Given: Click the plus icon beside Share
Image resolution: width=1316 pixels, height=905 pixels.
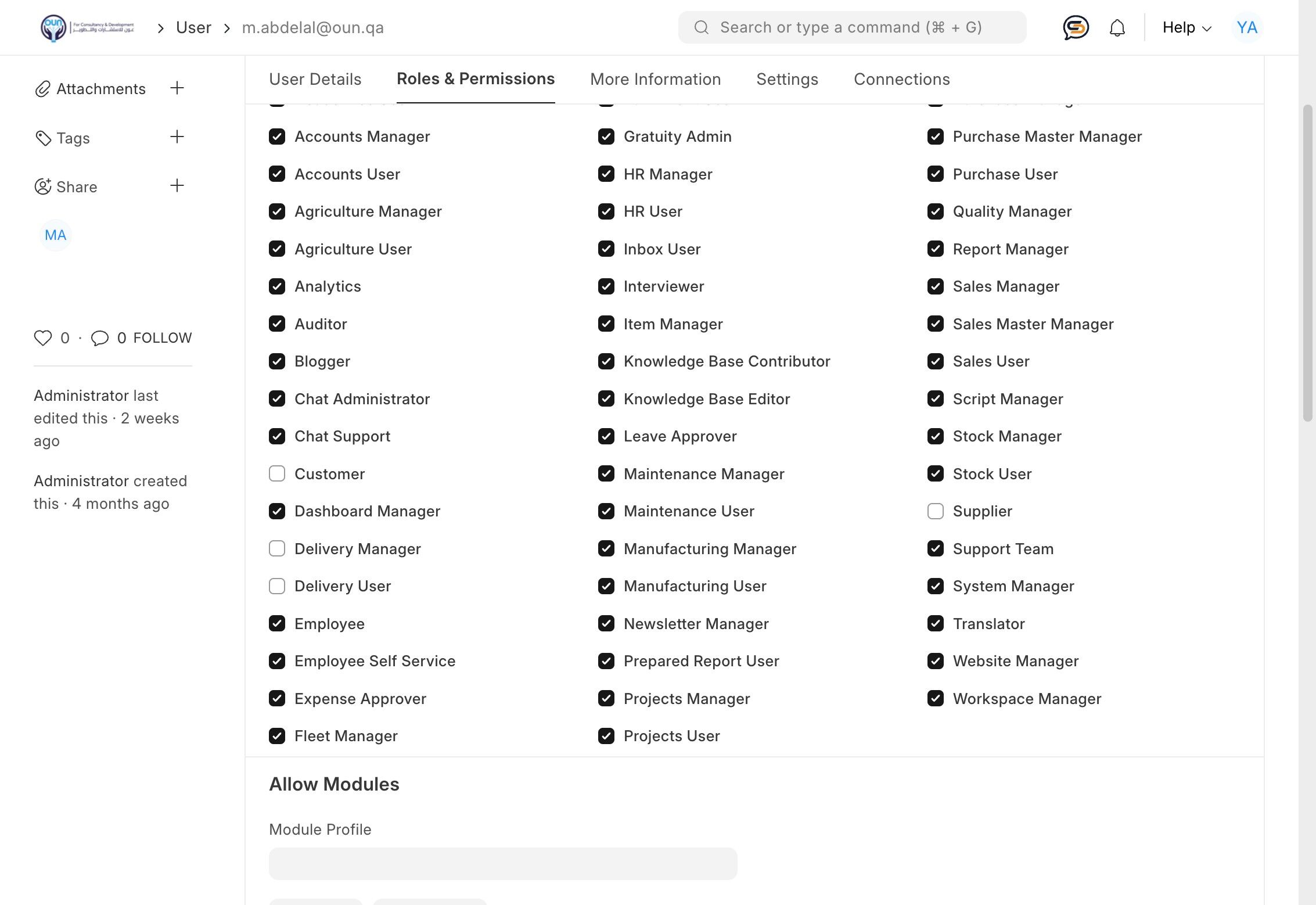Looking at the screenshot, I should (x=177, y=186).
